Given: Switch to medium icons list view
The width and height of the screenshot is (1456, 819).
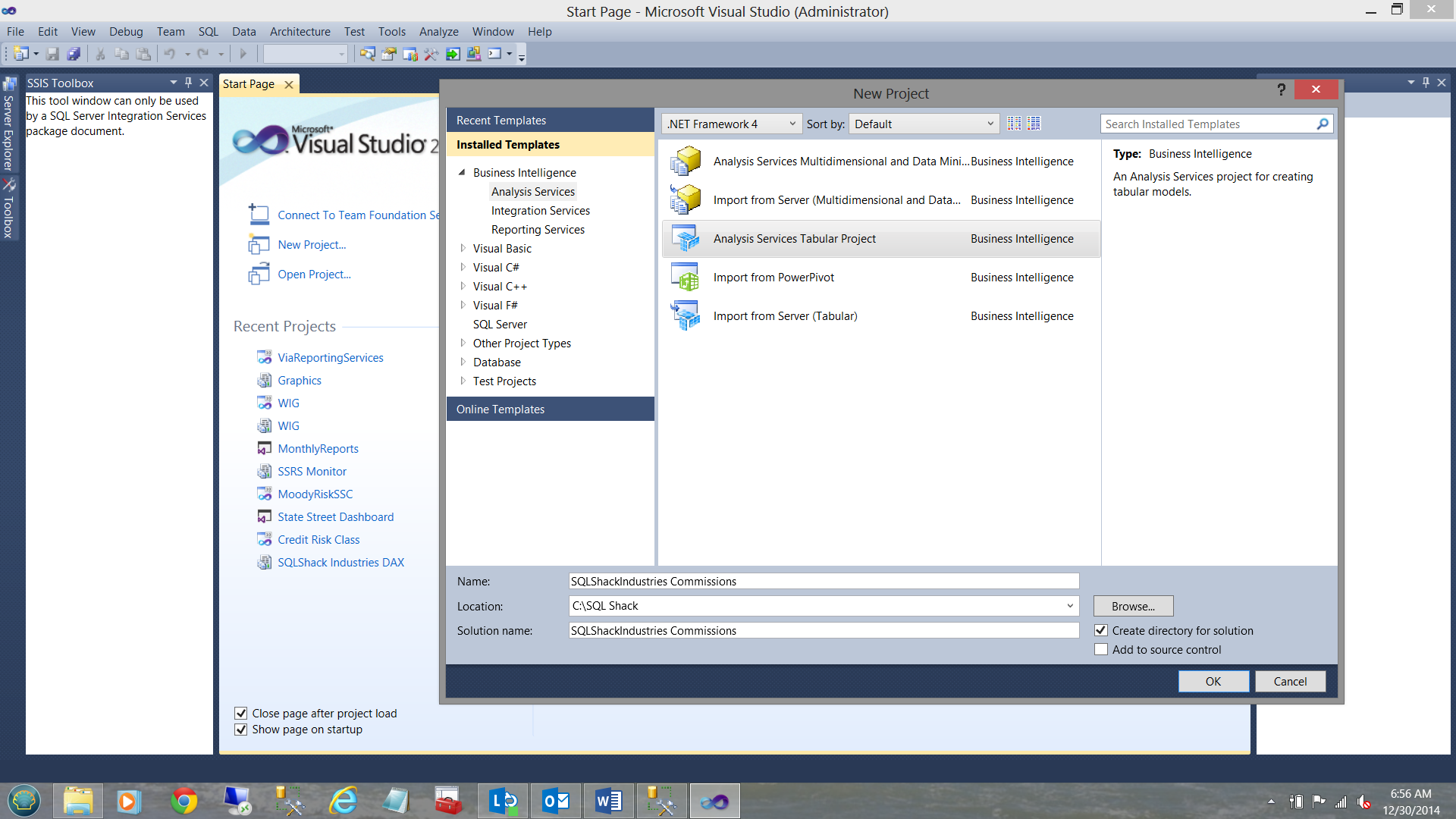Looking at the screenshot, I should (x=1034, y=124).
